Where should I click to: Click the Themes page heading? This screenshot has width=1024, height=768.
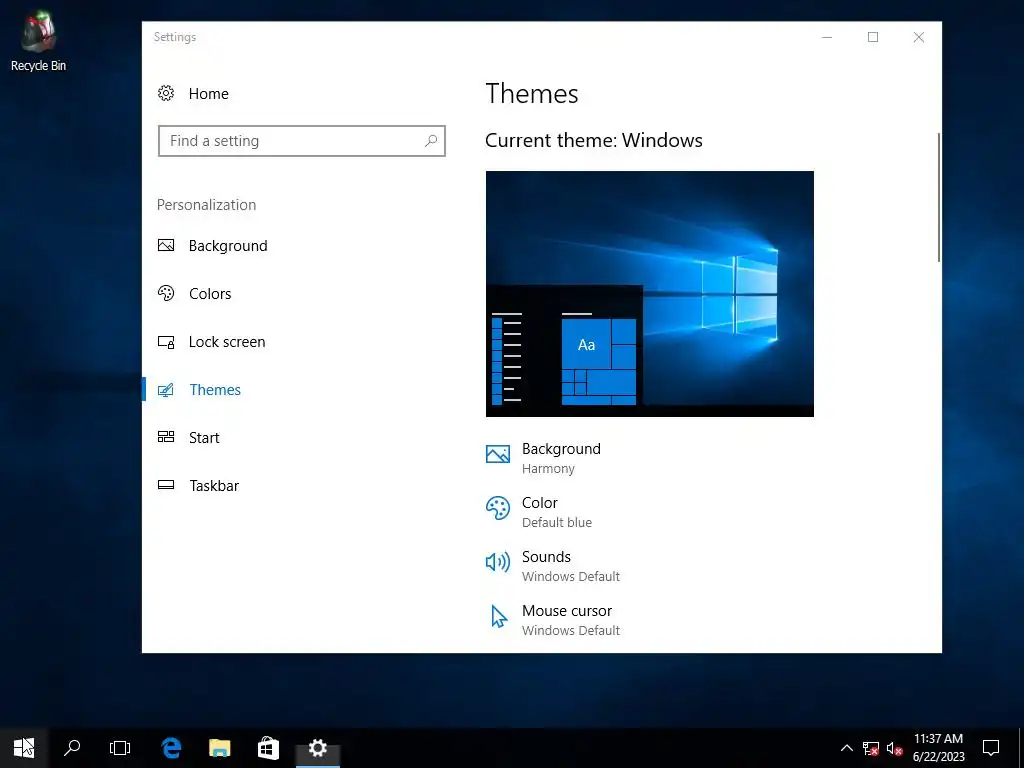pyautogui.click(x=532, y=93)
